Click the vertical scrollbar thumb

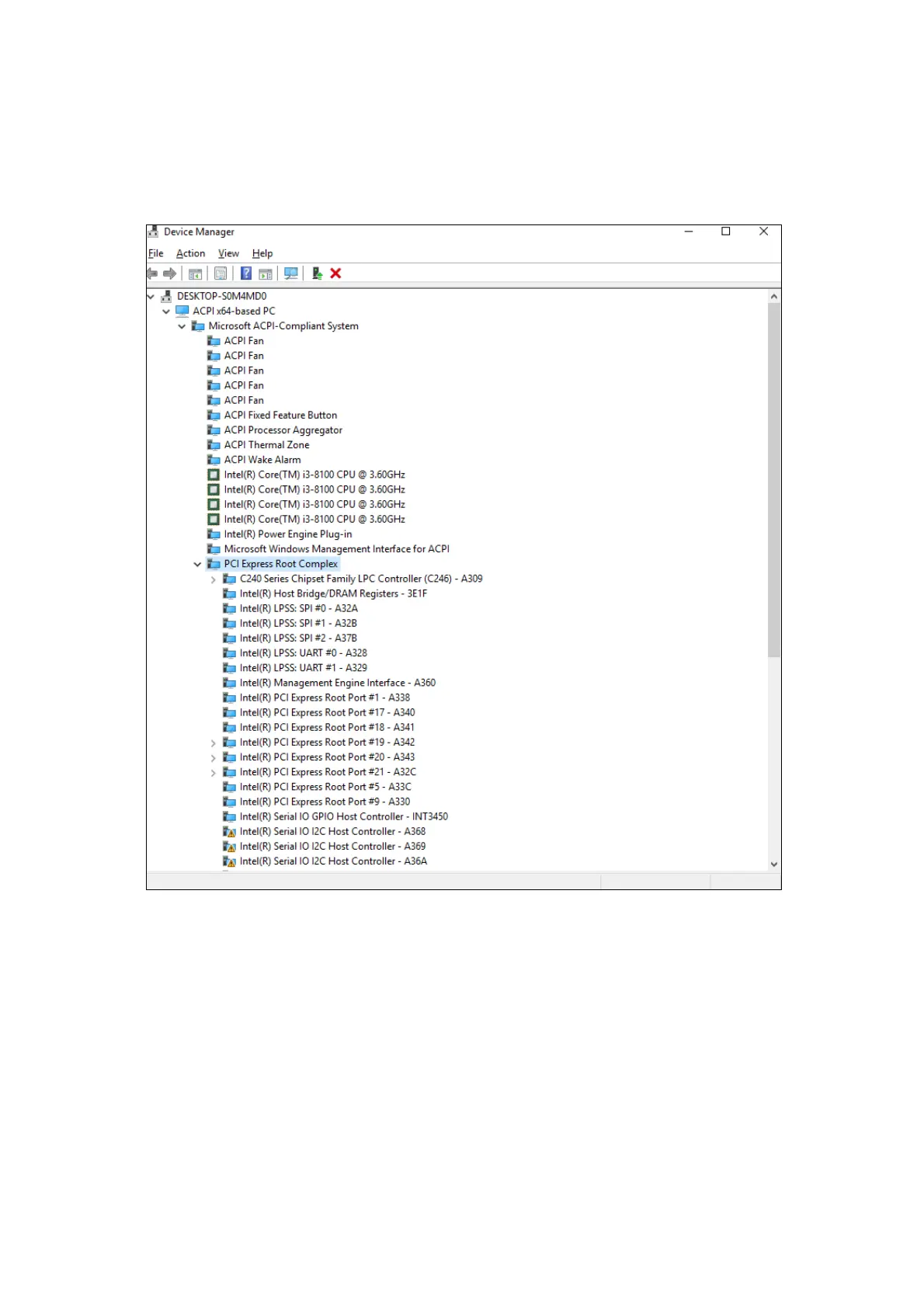pos(774,480)
